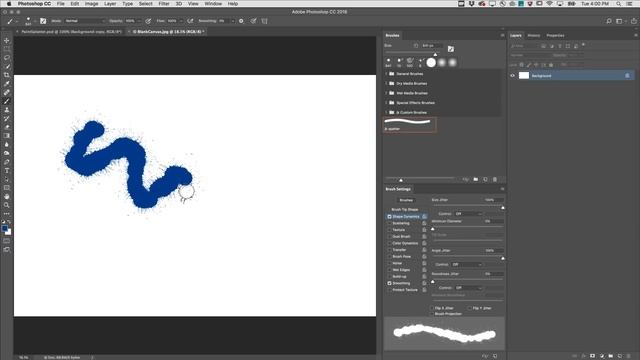
Task: Select the Lasso tool
Action: tap(7, 58)
